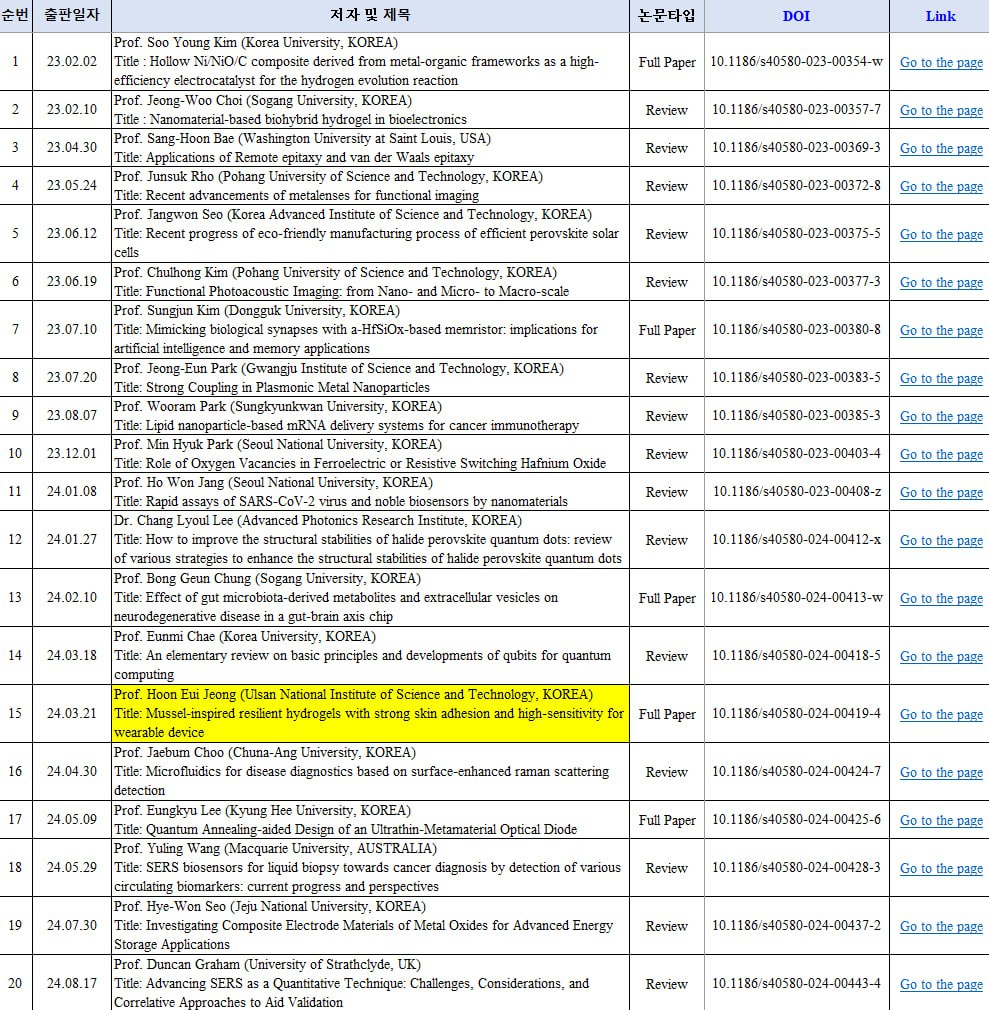This screenshot has width=989, height=1010.
Task: Select DOI 10.1186/s40580-023-00354-w cell
Action: point(796,62)
